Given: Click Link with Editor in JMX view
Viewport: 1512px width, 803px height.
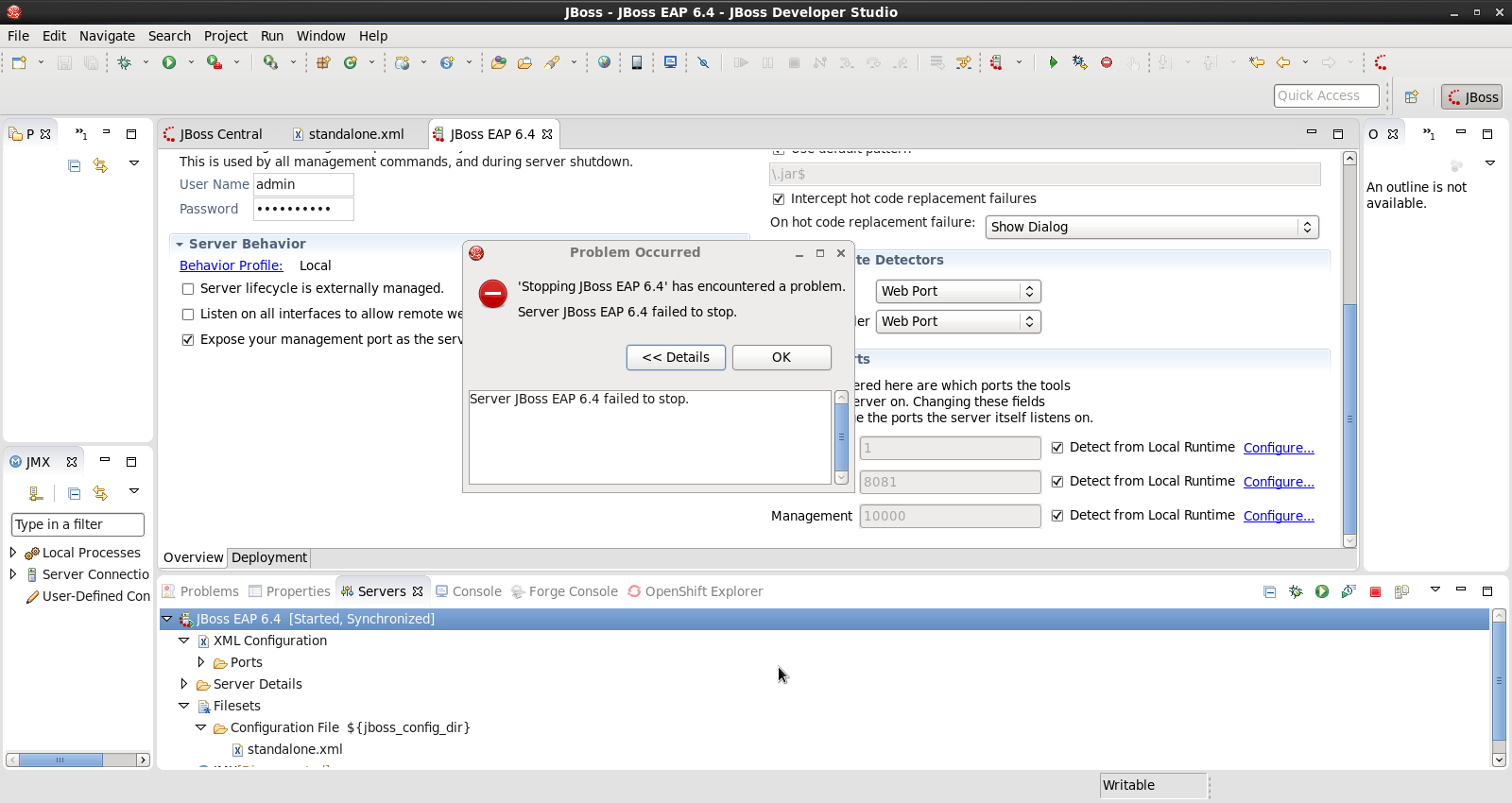Looking at the screenshot, I should coord(100,493).
